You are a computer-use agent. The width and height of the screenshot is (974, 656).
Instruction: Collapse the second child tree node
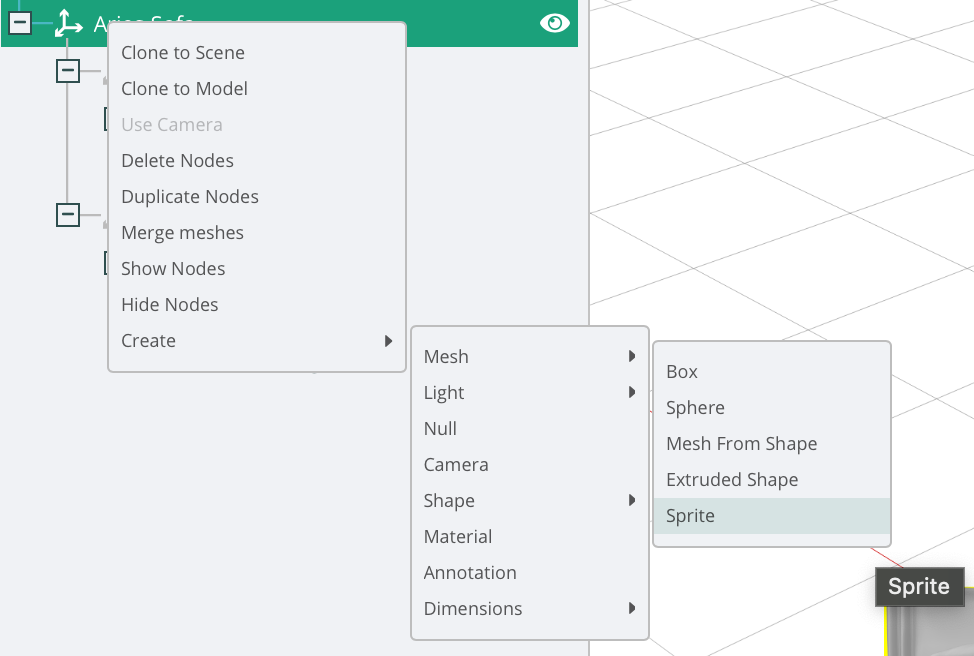point(68,214)
